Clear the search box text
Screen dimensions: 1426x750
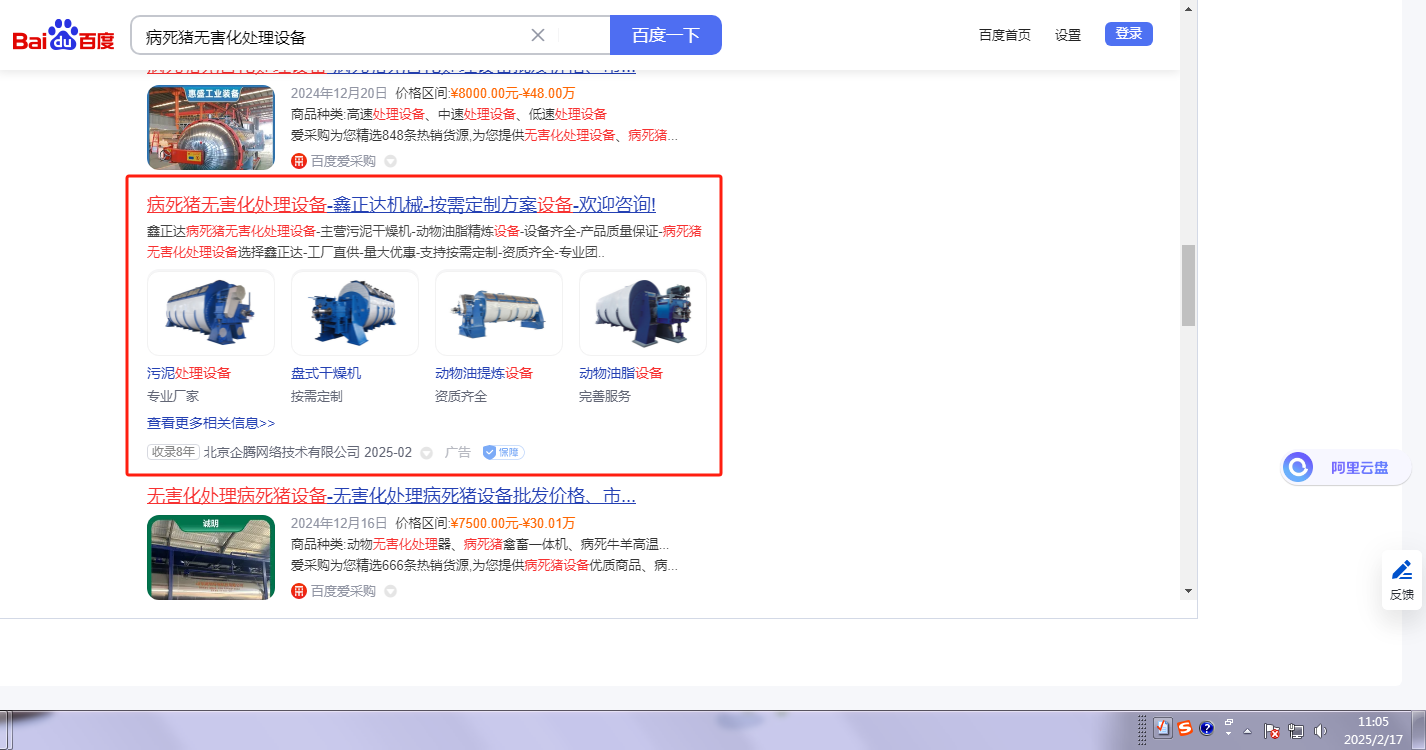(x=537, y=35)
